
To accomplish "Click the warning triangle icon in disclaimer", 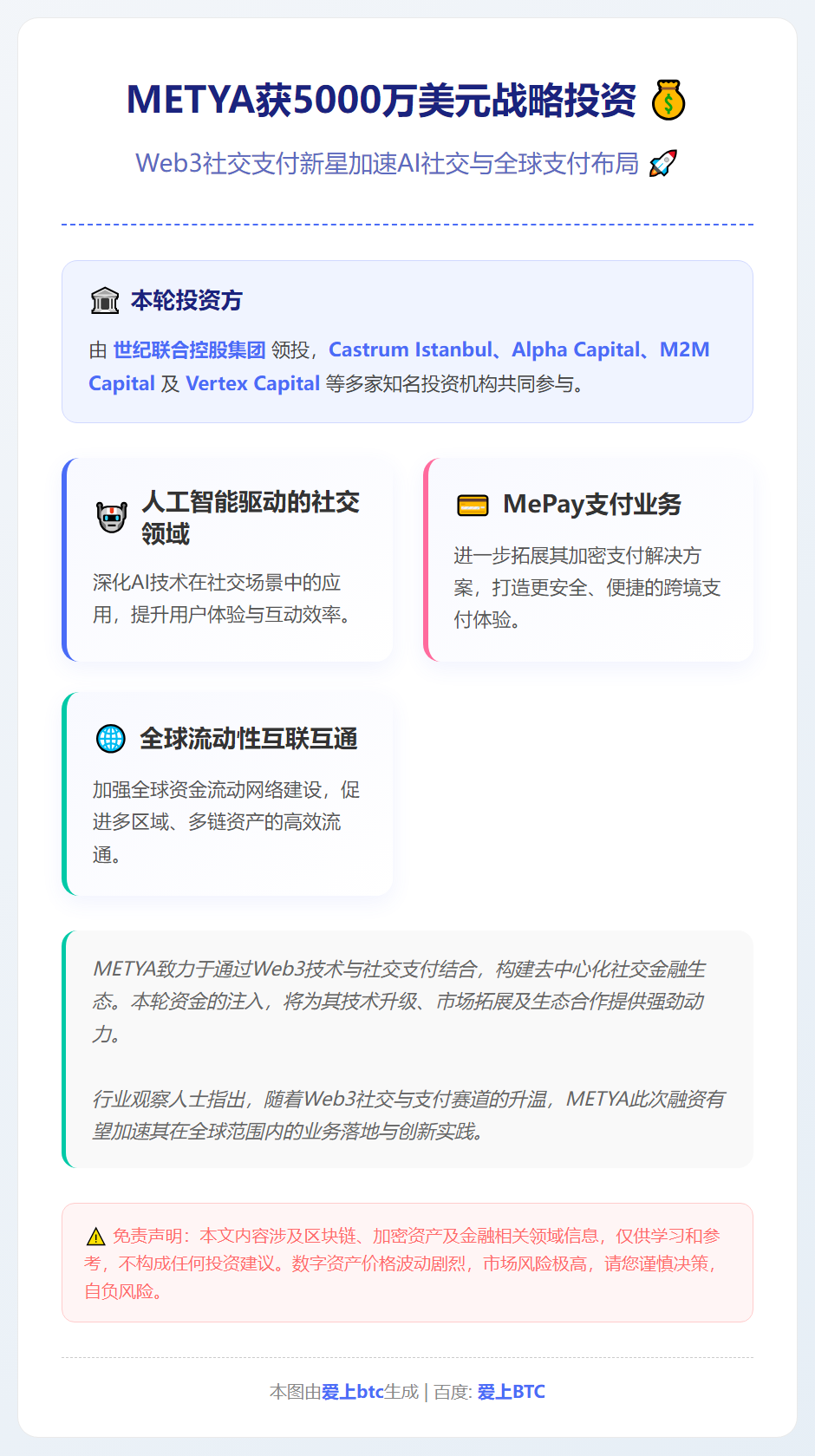I will [x=95, y=1237].
